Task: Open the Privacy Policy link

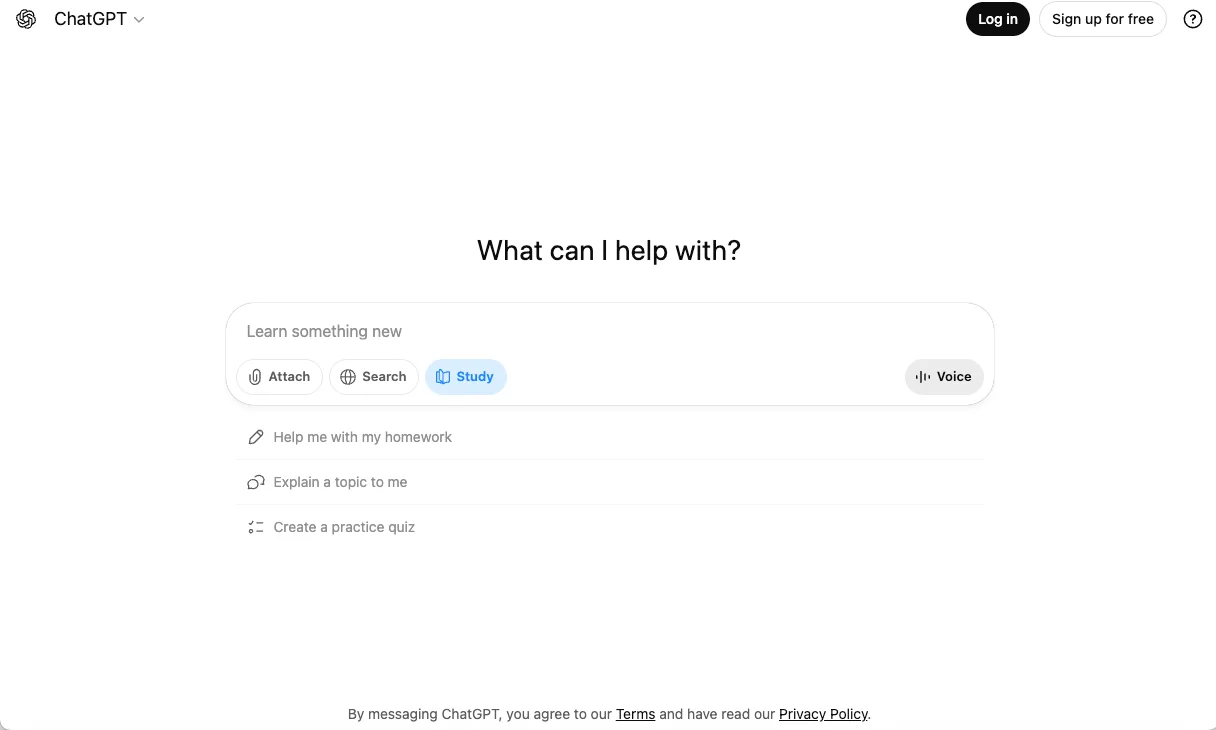Action: pyautogui.click(x=823, y=714)
